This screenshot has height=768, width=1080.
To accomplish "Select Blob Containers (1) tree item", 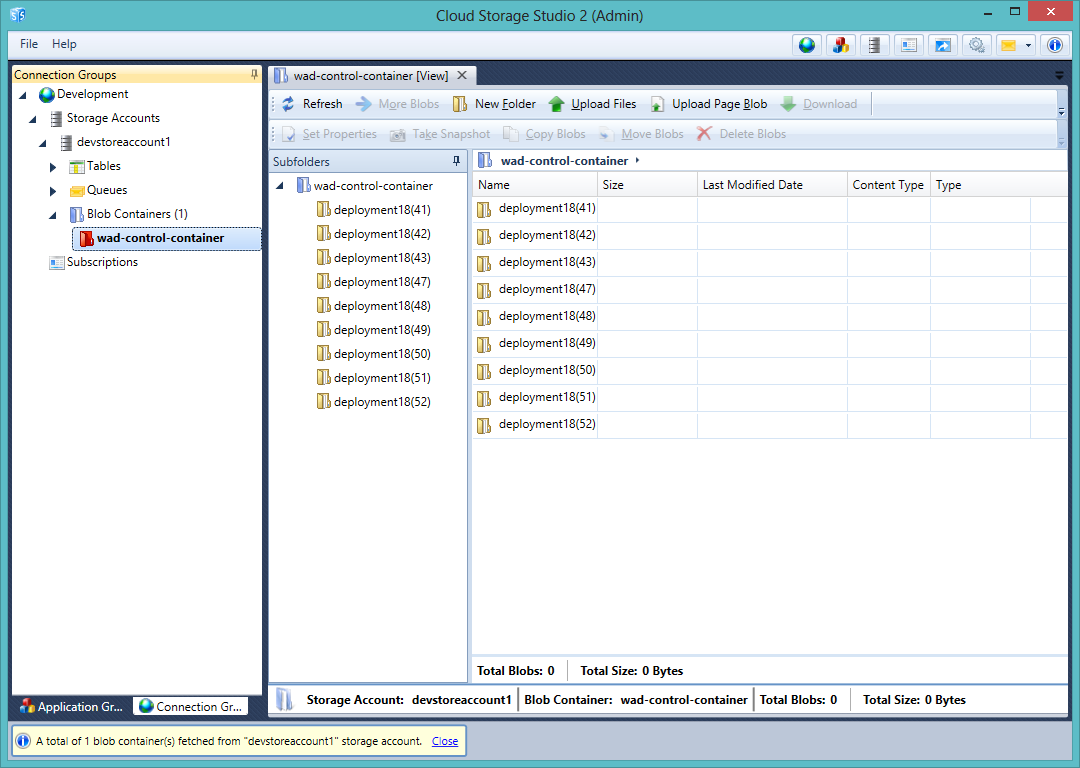I will tap(137, 214).
